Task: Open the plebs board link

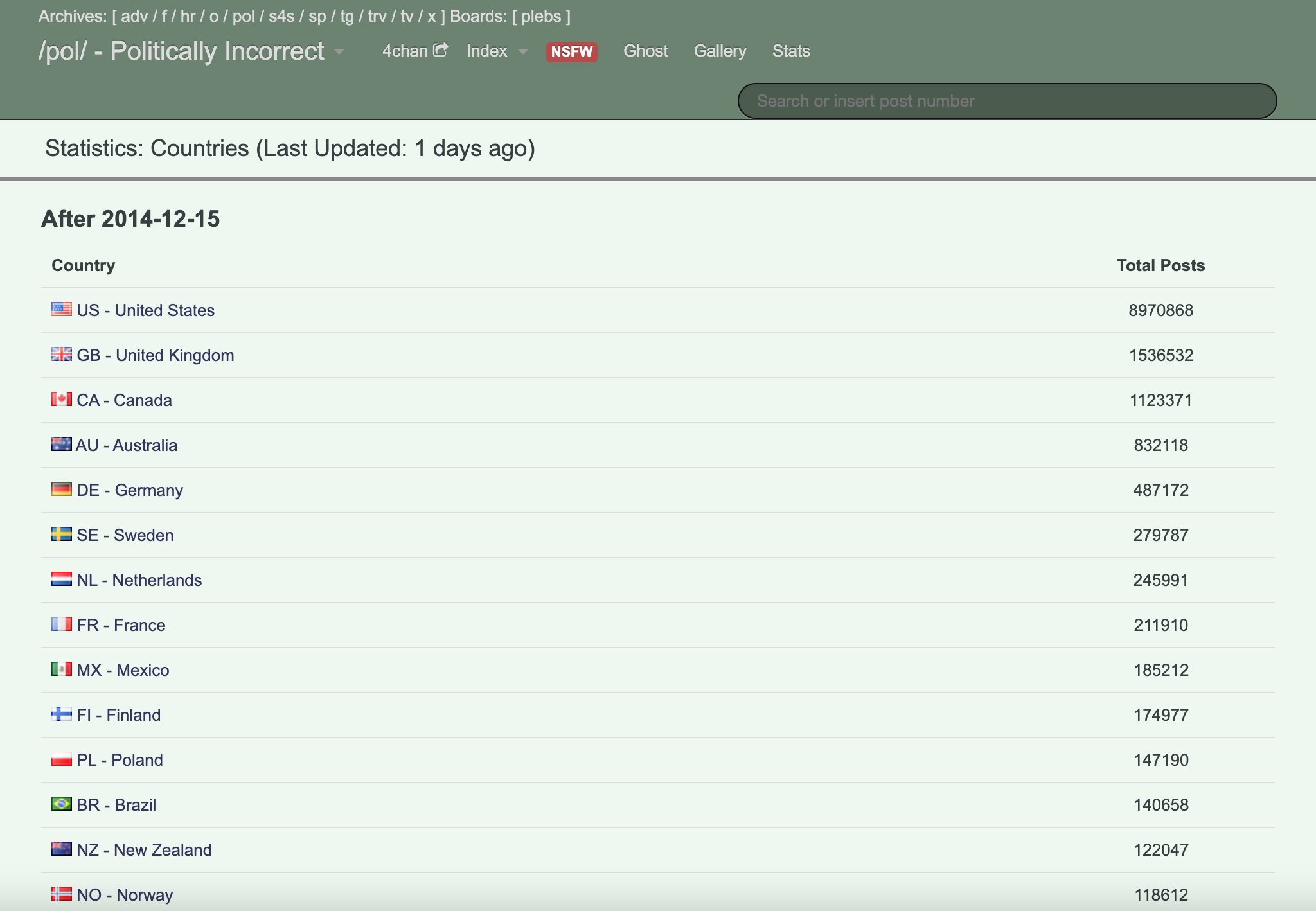Action: (541, 16)
